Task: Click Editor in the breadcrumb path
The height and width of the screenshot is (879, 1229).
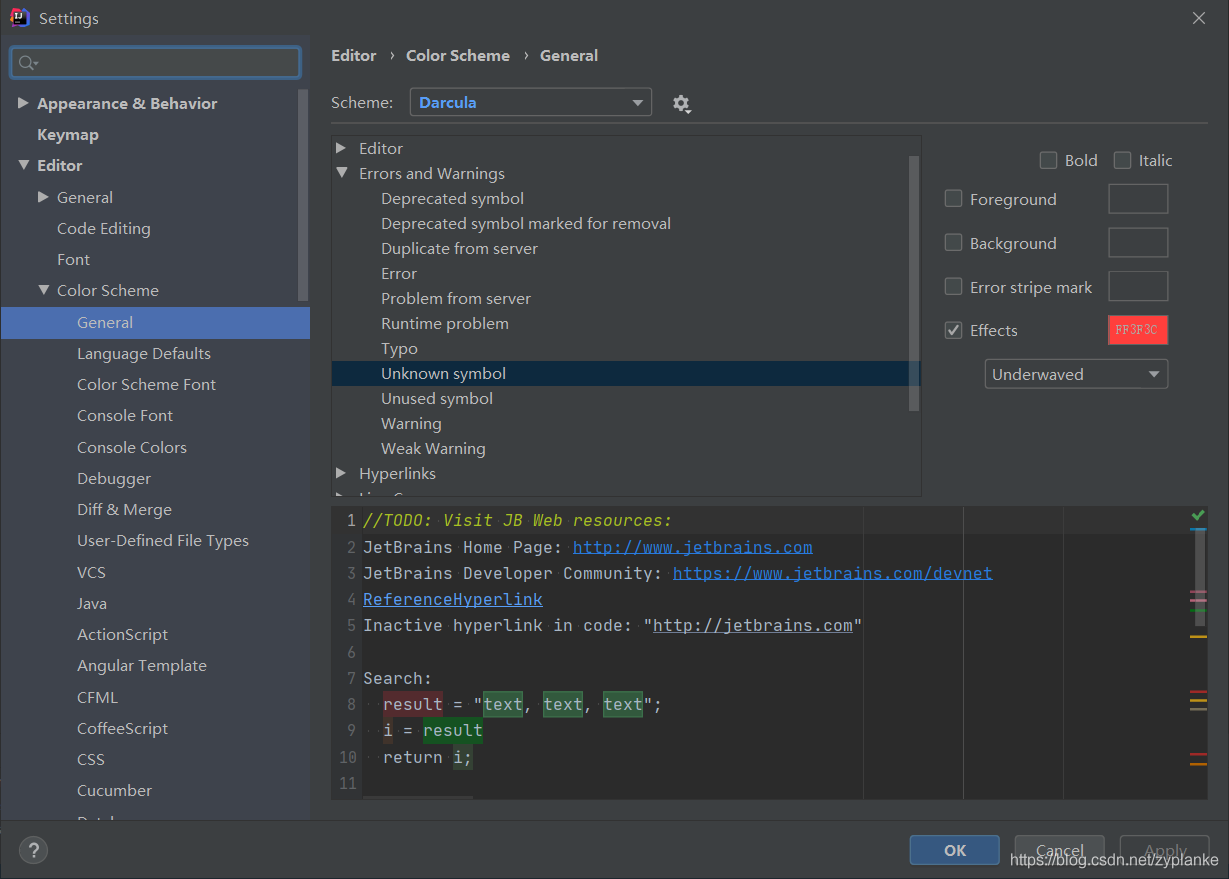Action: click(354, 55)
